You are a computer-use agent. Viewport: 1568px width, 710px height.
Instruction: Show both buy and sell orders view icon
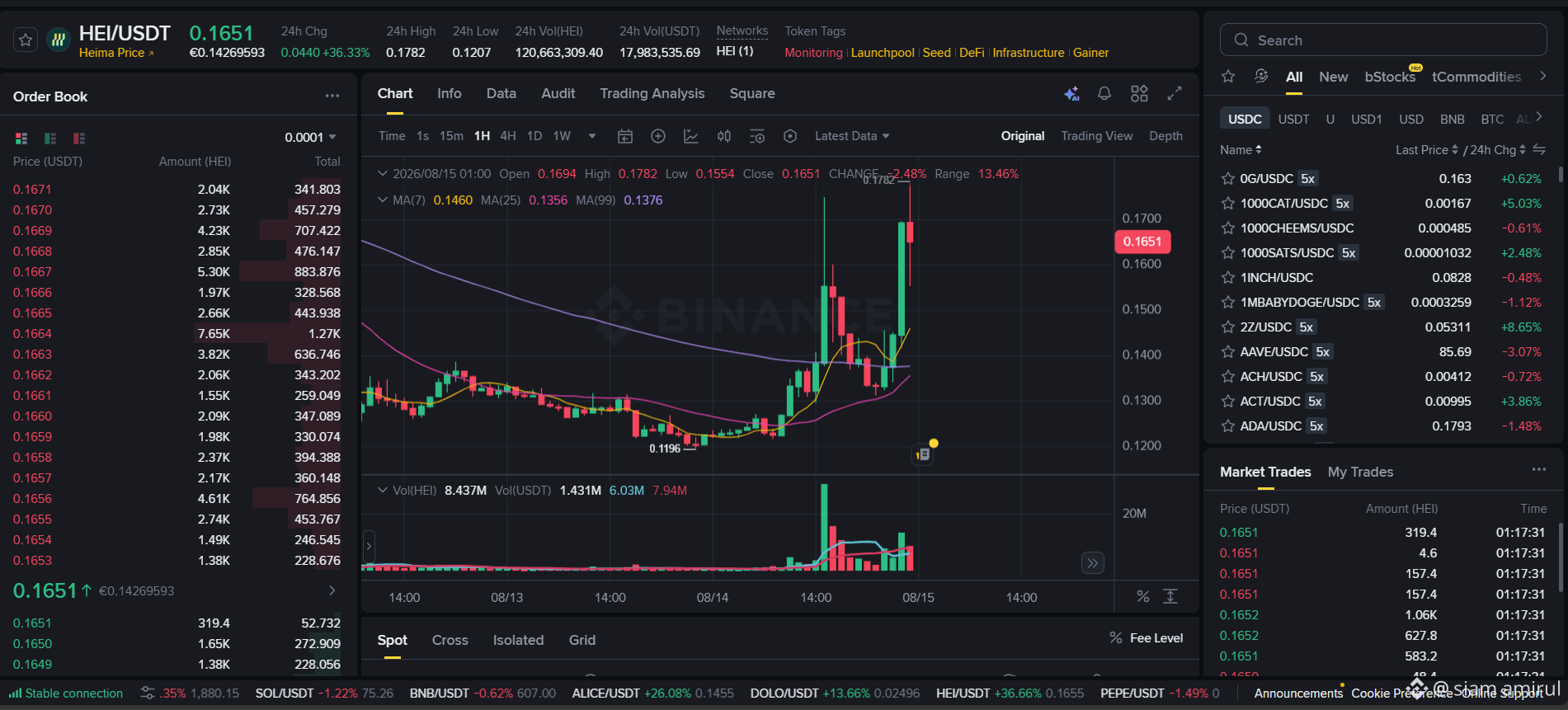click(21, 138)
